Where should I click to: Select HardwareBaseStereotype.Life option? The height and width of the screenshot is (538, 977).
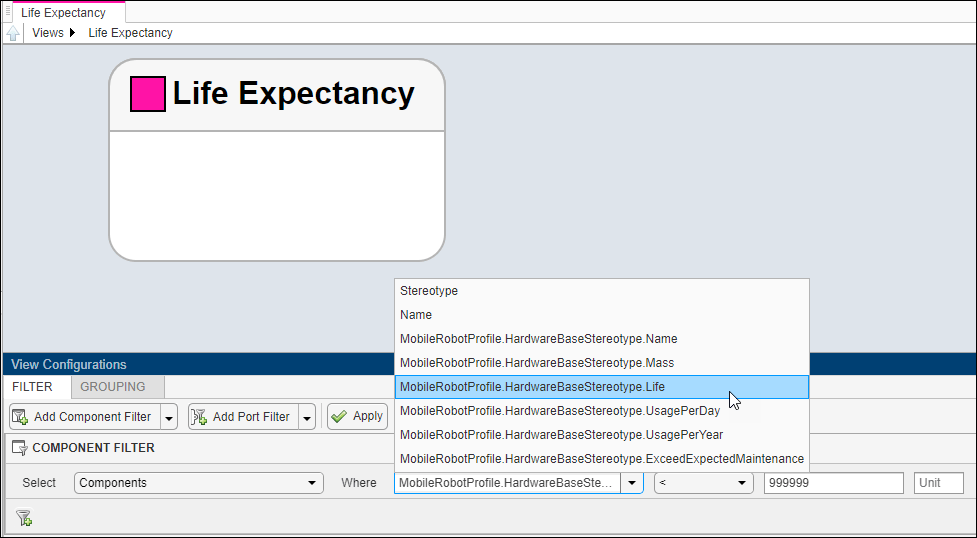(602, 387)
